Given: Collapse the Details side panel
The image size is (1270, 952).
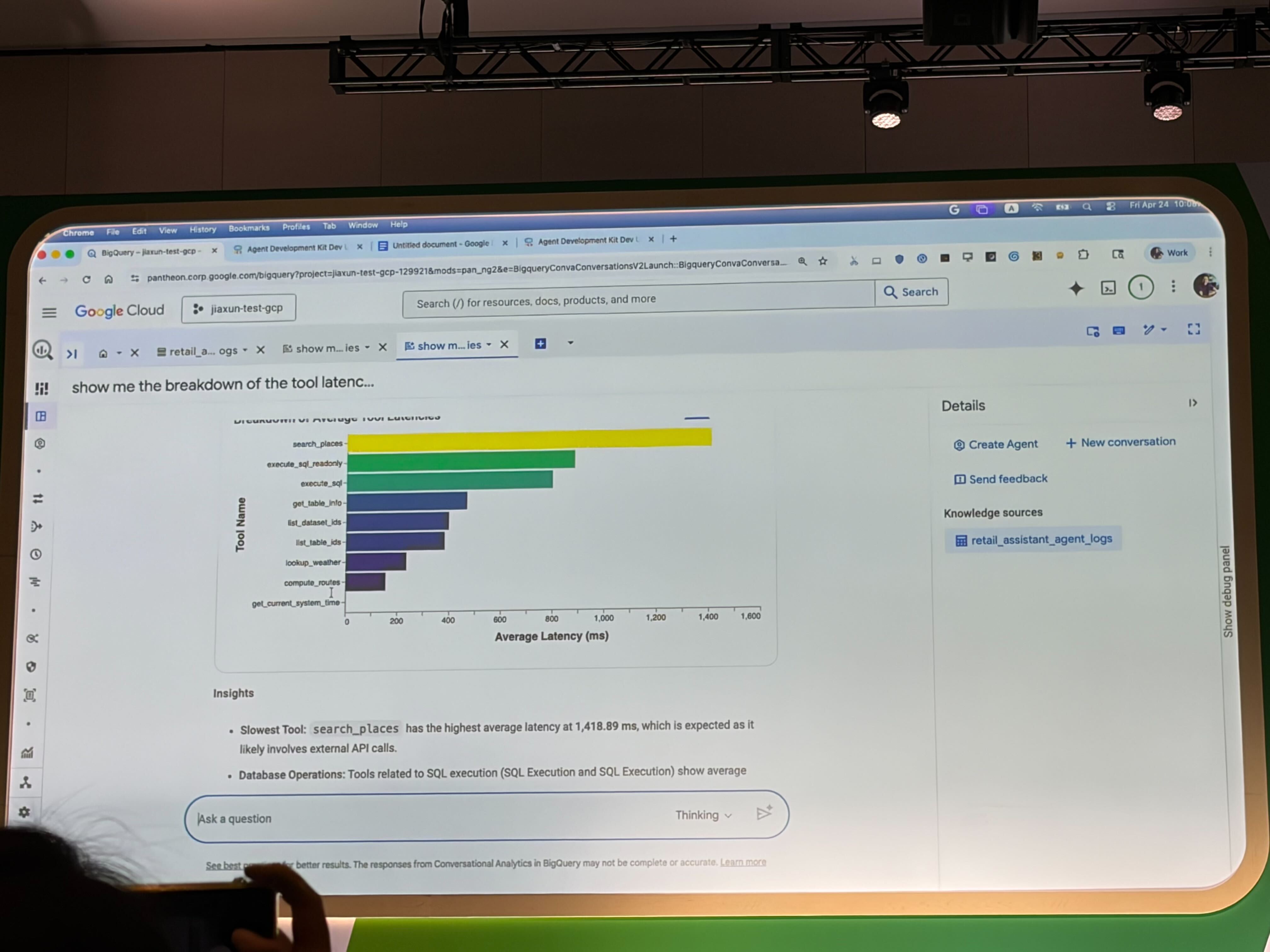Looking at the screenshot, I should tap(1193, 403).
